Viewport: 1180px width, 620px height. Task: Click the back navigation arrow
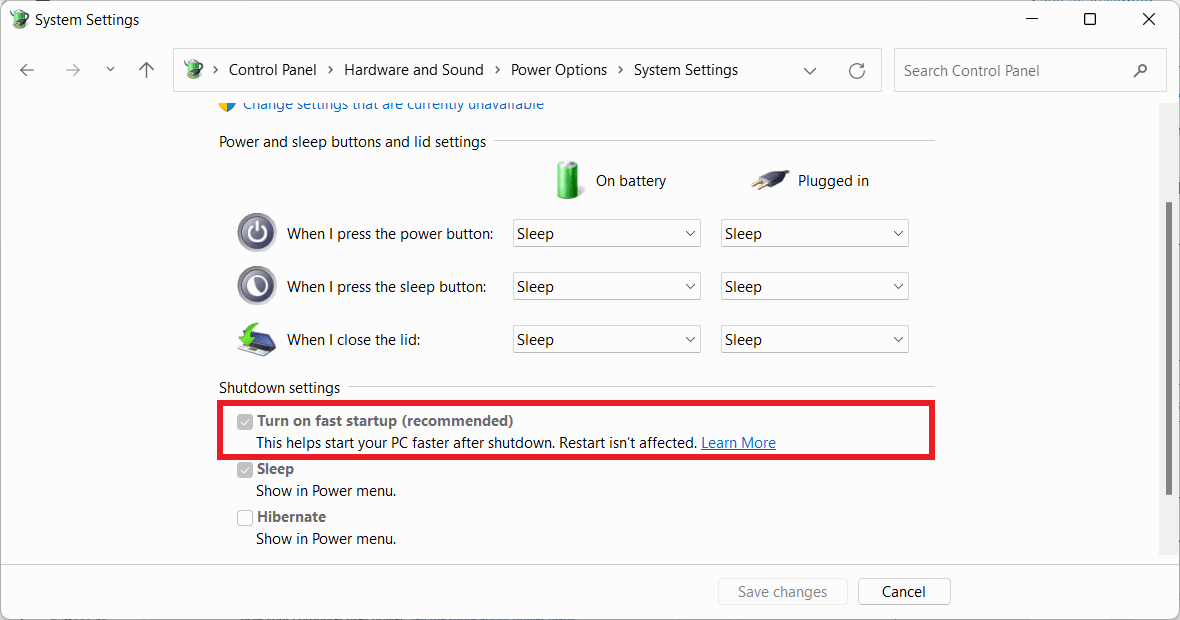[27, 70]
